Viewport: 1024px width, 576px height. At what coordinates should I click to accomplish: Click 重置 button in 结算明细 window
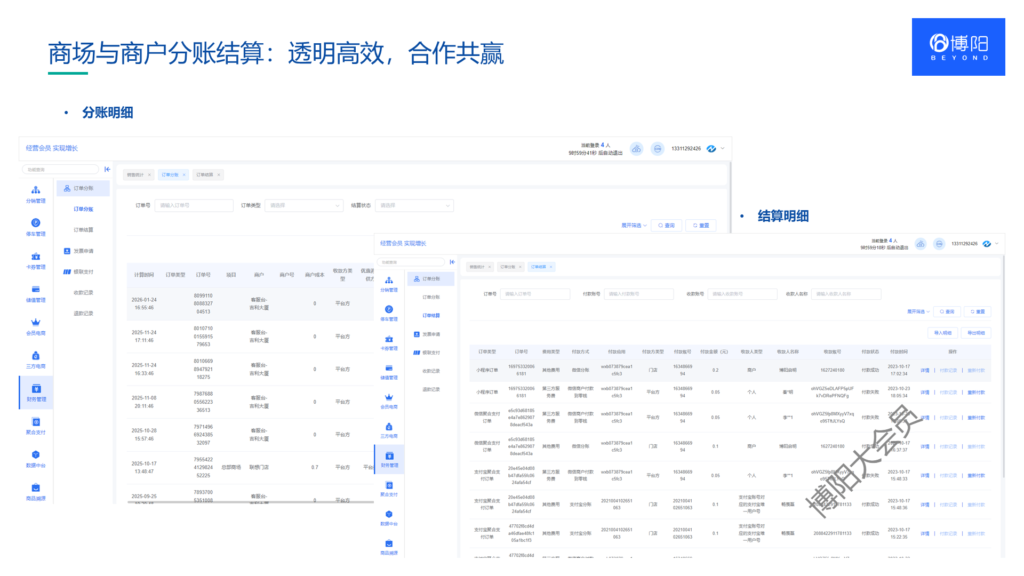[x=977, y=312]
